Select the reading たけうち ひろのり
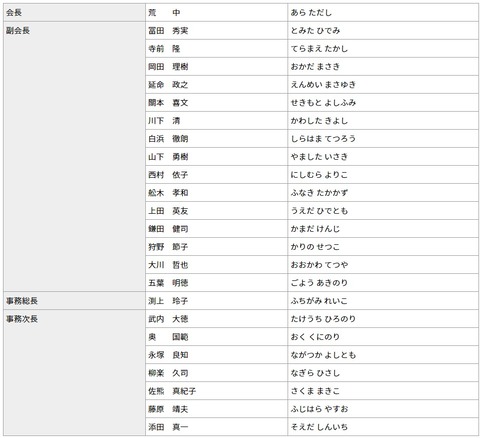 click(x=323, y=319)
